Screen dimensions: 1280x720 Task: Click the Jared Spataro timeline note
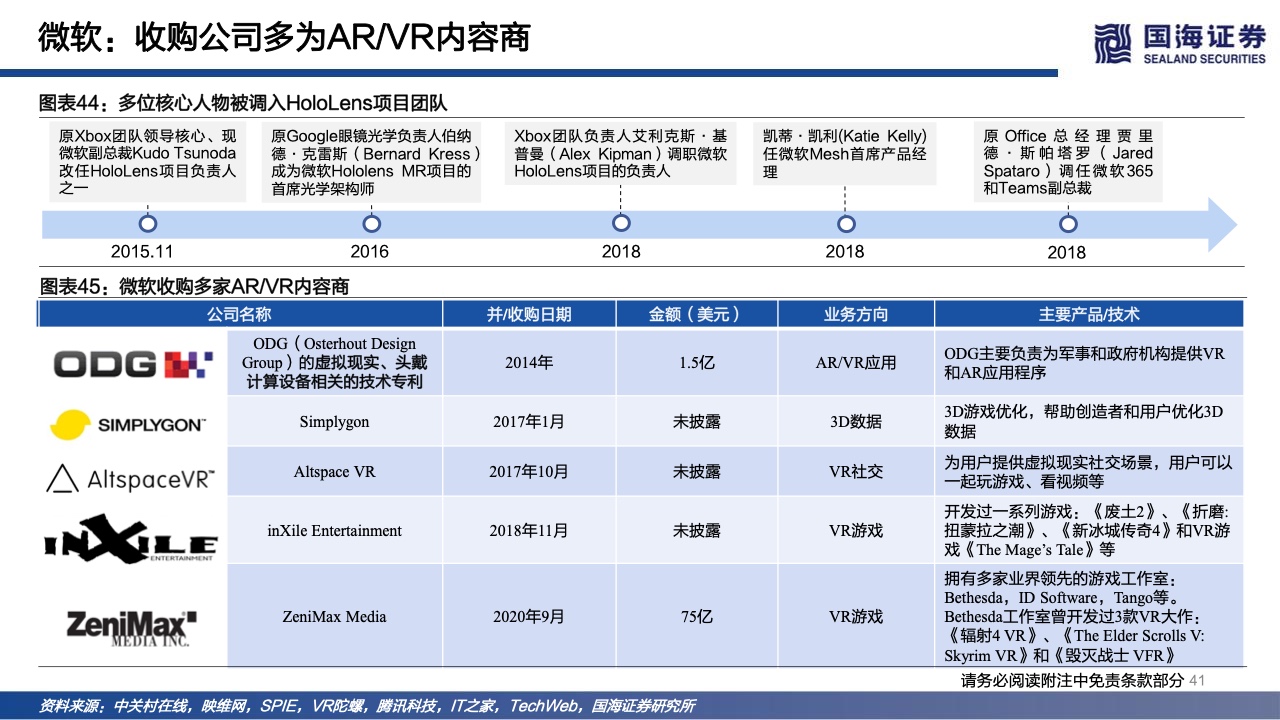click(1068, 162)
